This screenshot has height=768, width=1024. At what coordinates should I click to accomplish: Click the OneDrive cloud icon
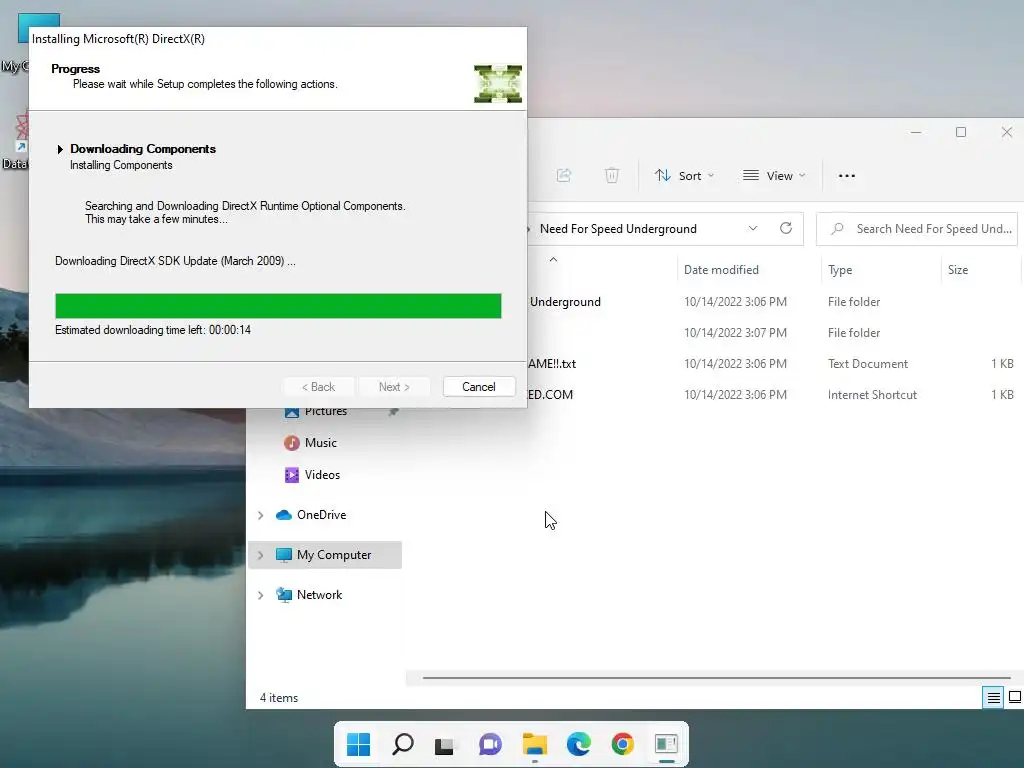point(283,515)
